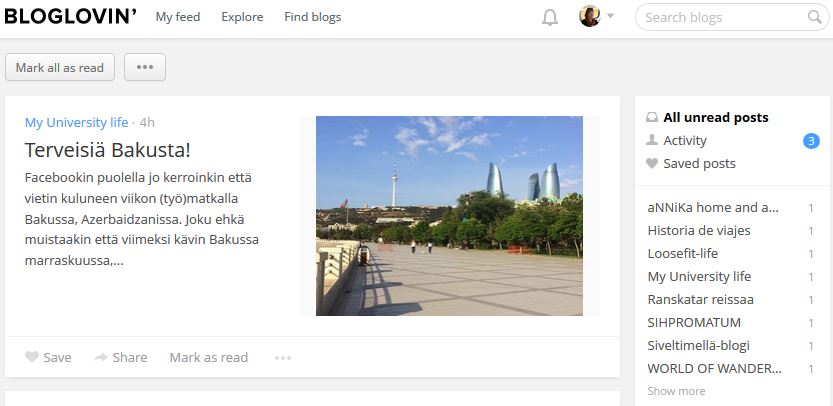The height and width of the screenshot is (406, 833).
Task: Expand blog list with Show more
Action: 676,391
